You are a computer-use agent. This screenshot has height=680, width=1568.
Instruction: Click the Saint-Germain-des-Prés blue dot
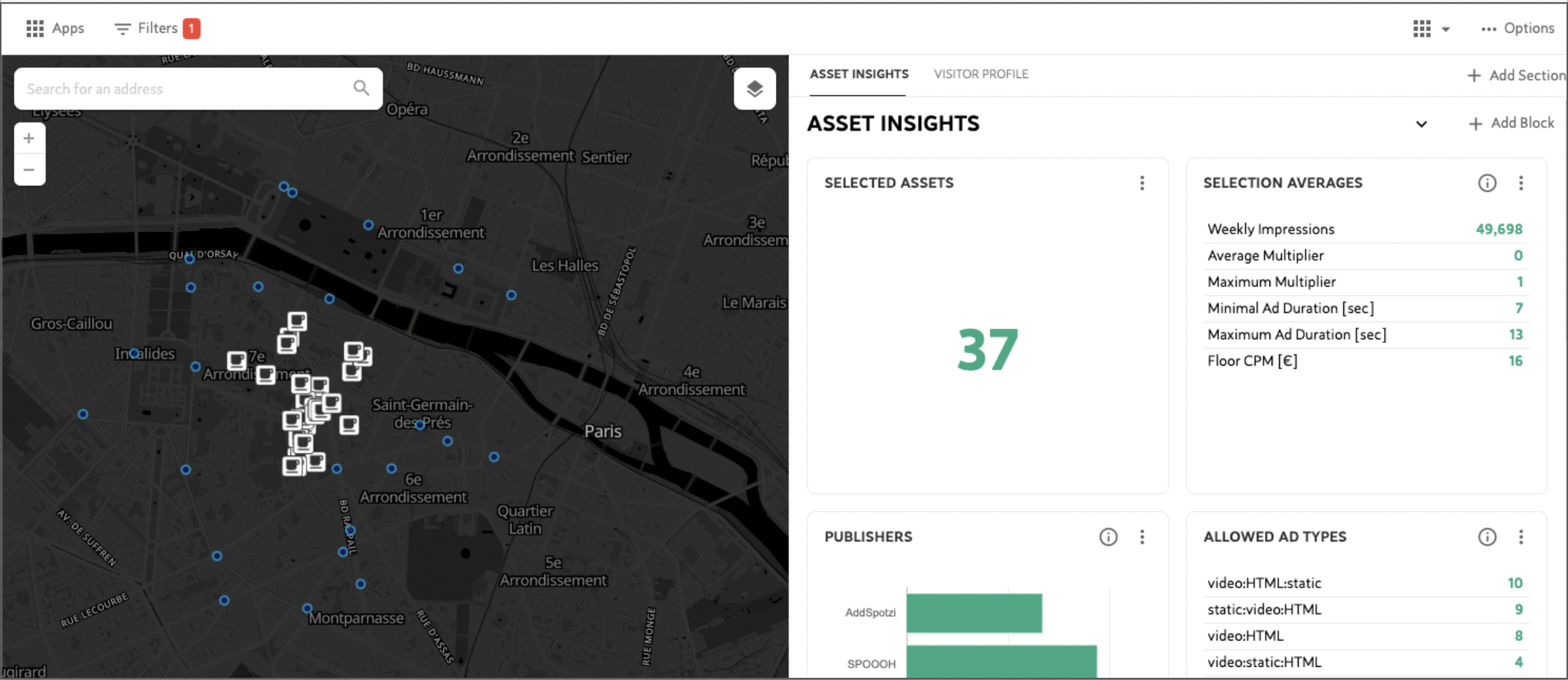[420, 425]
